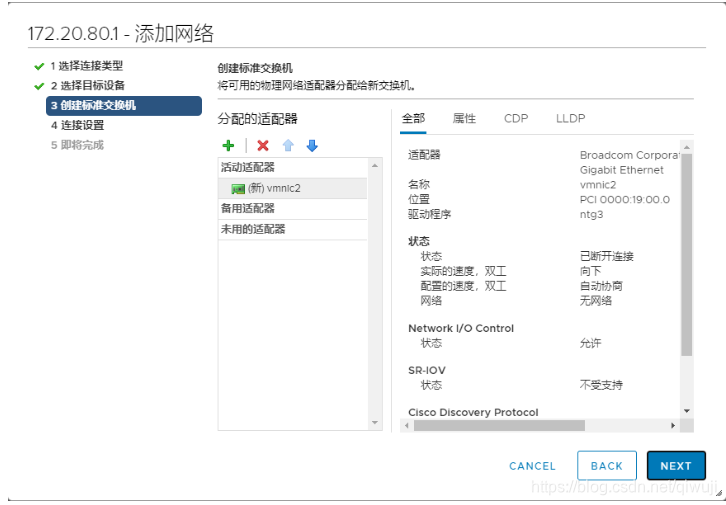726x505 pixels.
Task: Move adapter up with the up arrow icon
Action: tap(288, 146)
